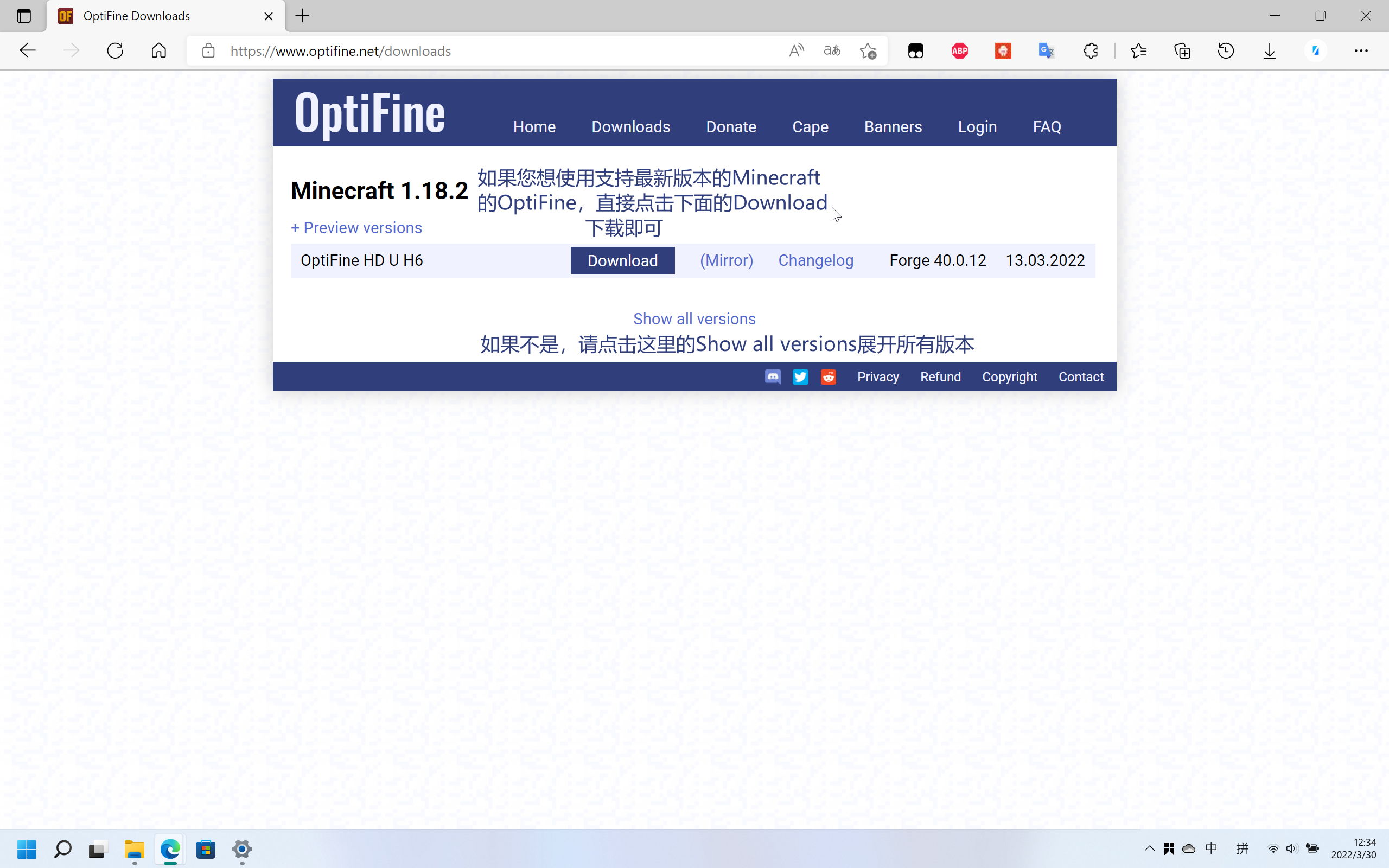1389x868 pixels.
Task: Click the translate page icon
Action: (x=832, y=50)
